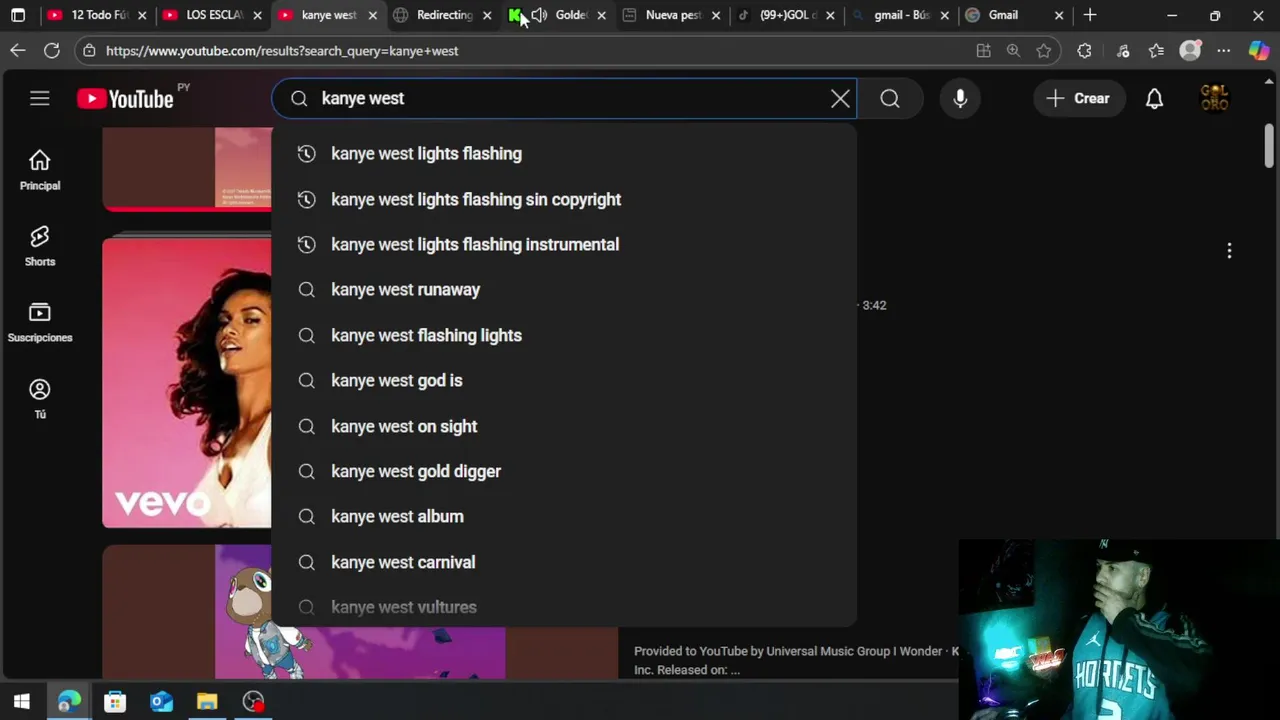Open Microsoft Store from taskbar
This screenshot has width=1280, height=720.
[x=115, y=702]
